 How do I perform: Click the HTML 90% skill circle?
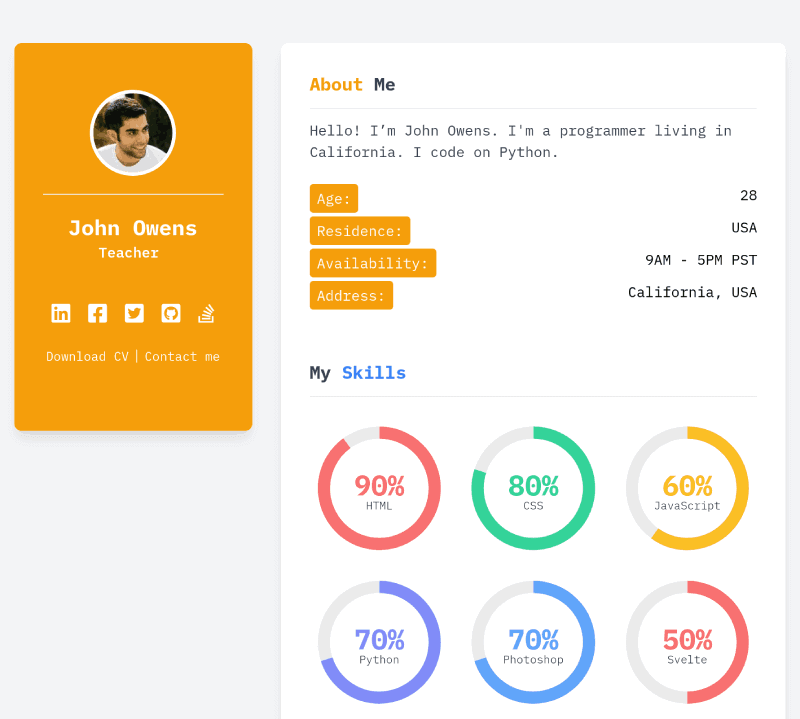pos(379,487)
